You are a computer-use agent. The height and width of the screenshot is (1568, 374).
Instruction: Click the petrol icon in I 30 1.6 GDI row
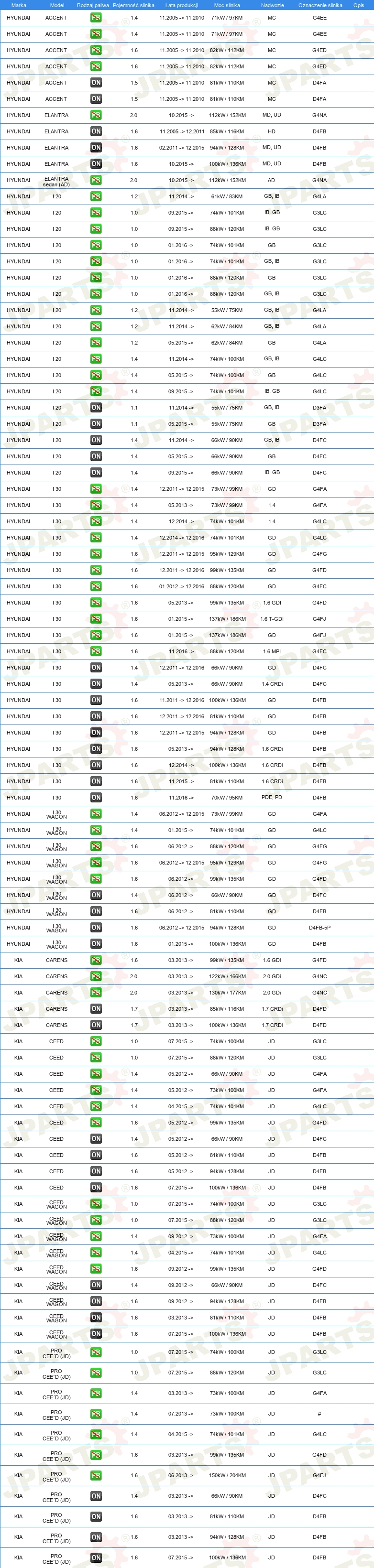pyautogui.click(x=96, y=603)
